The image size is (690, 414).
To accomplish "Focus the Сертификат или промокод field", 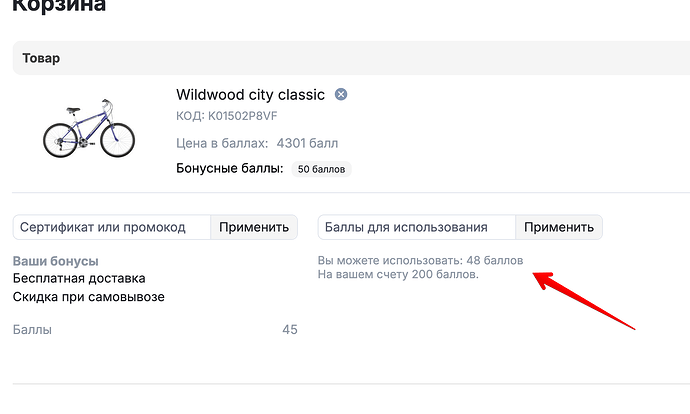I will tap(112, 227).
